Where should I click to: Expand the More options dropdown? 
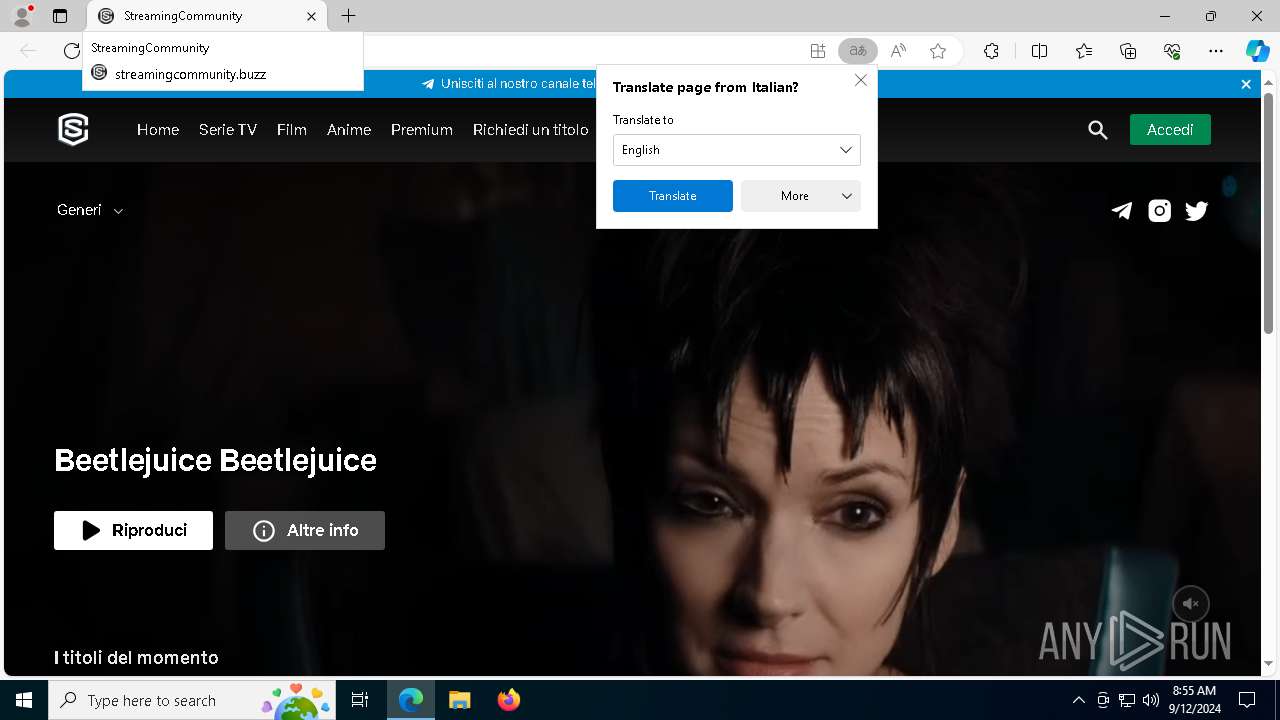(801, 196)
